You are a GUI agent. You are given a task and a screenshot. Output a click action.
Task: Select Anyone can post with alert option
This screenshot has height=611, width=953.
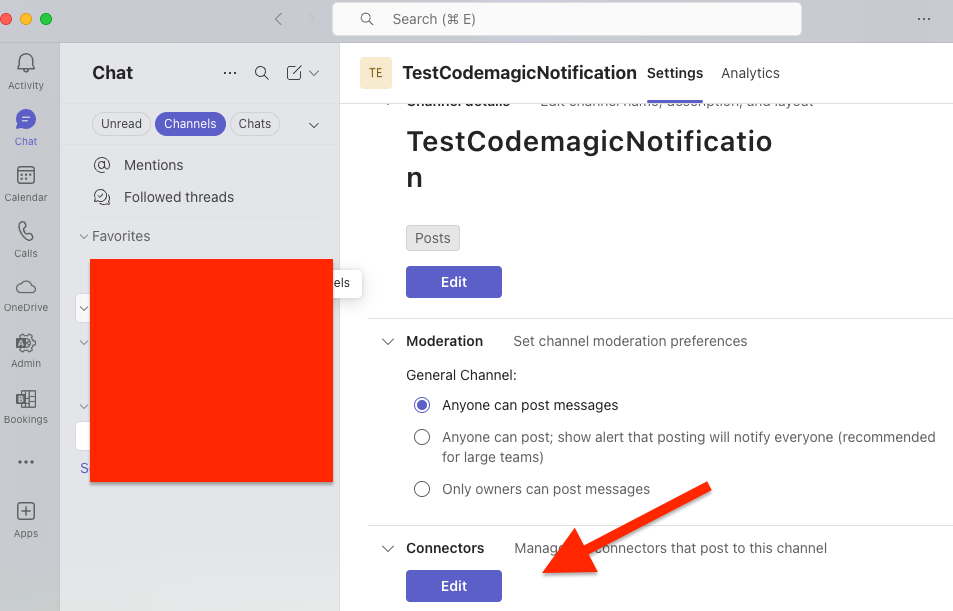click(x=422, y=437)
